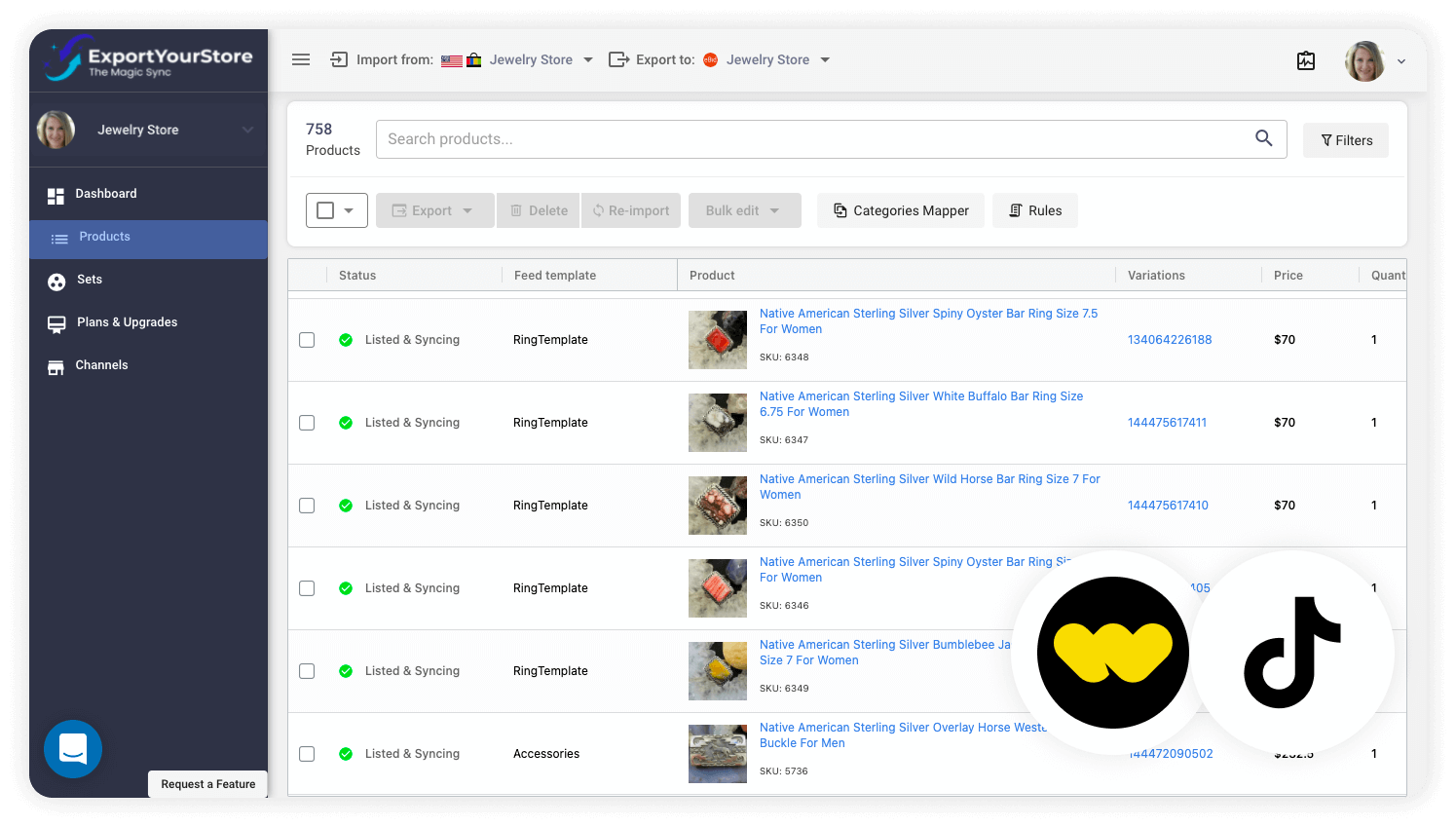1456x827 pixels.
Task: Click the Sets icon in sidebar
Action: pos(56,282)
